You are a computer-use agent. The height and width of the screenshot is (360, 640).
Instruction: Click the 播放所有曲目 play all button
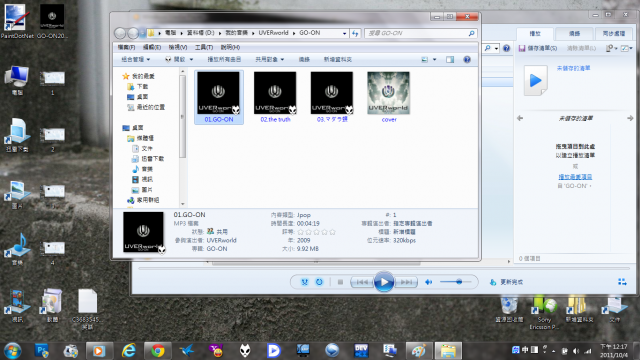point(224,60)
